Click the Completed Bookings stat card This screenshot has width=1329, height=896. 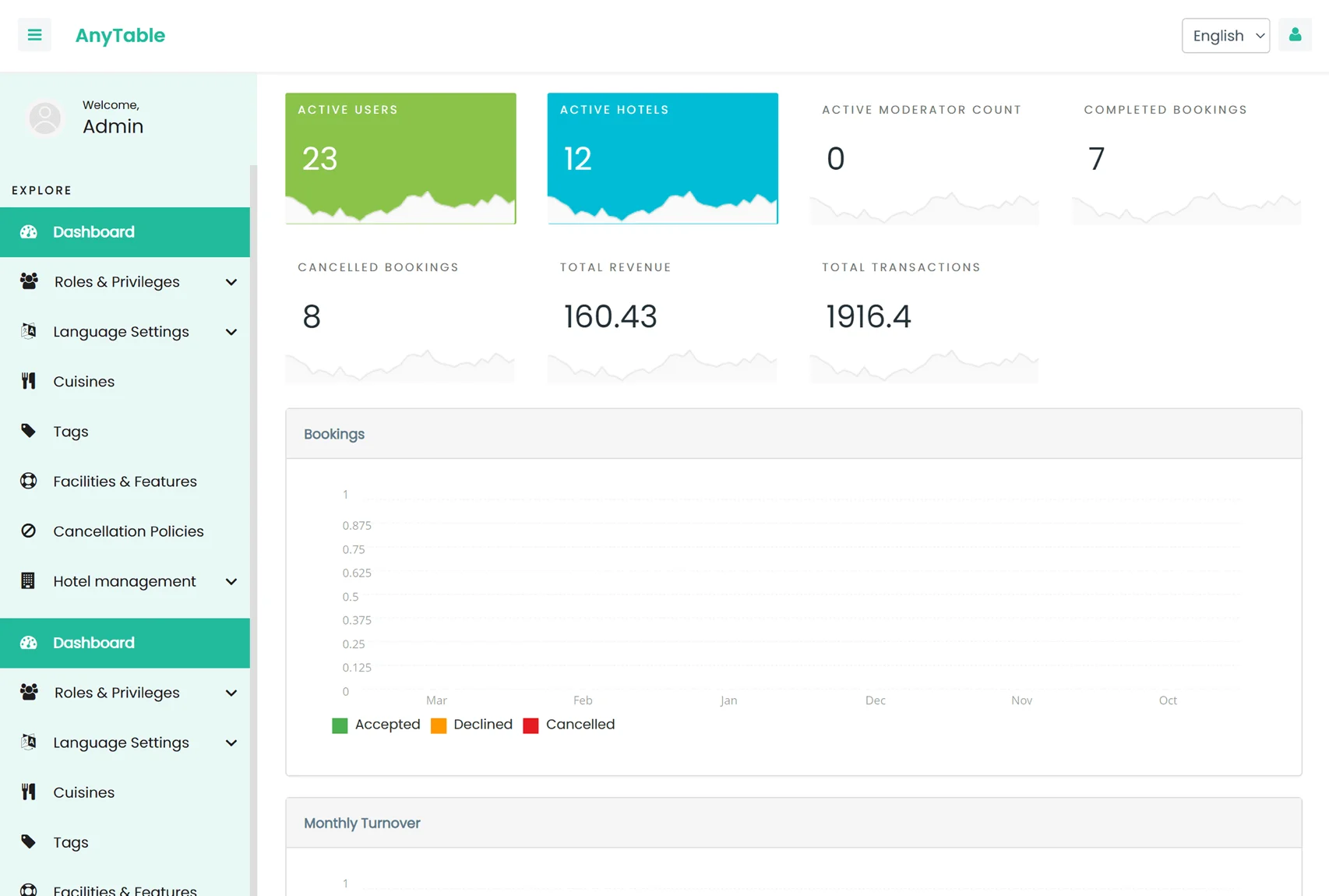tap(1186, 158)
